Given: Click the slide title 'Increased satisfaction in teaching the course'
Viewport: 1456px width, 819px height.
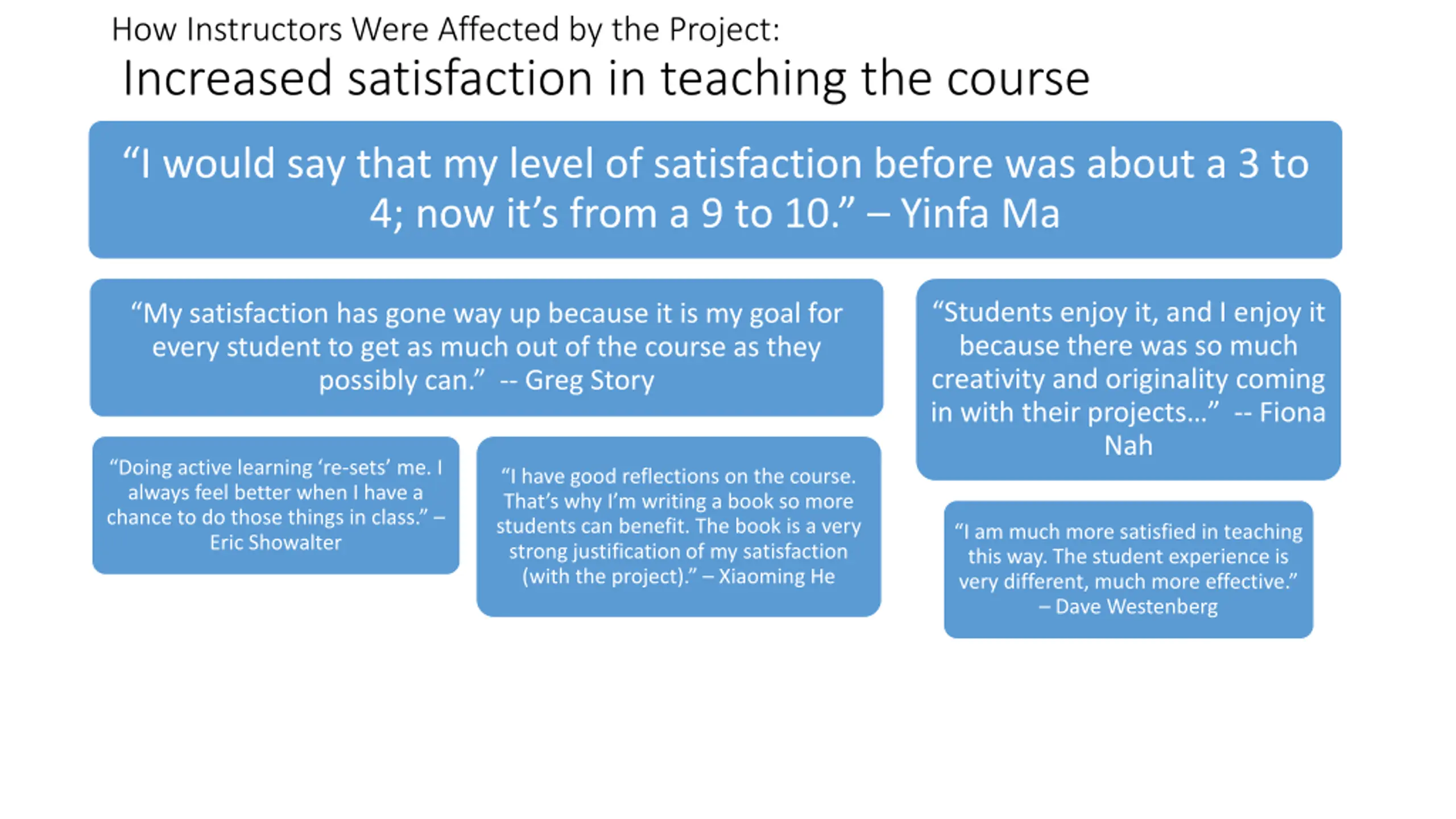Looking at the screenshot, I should coord(606,78).
